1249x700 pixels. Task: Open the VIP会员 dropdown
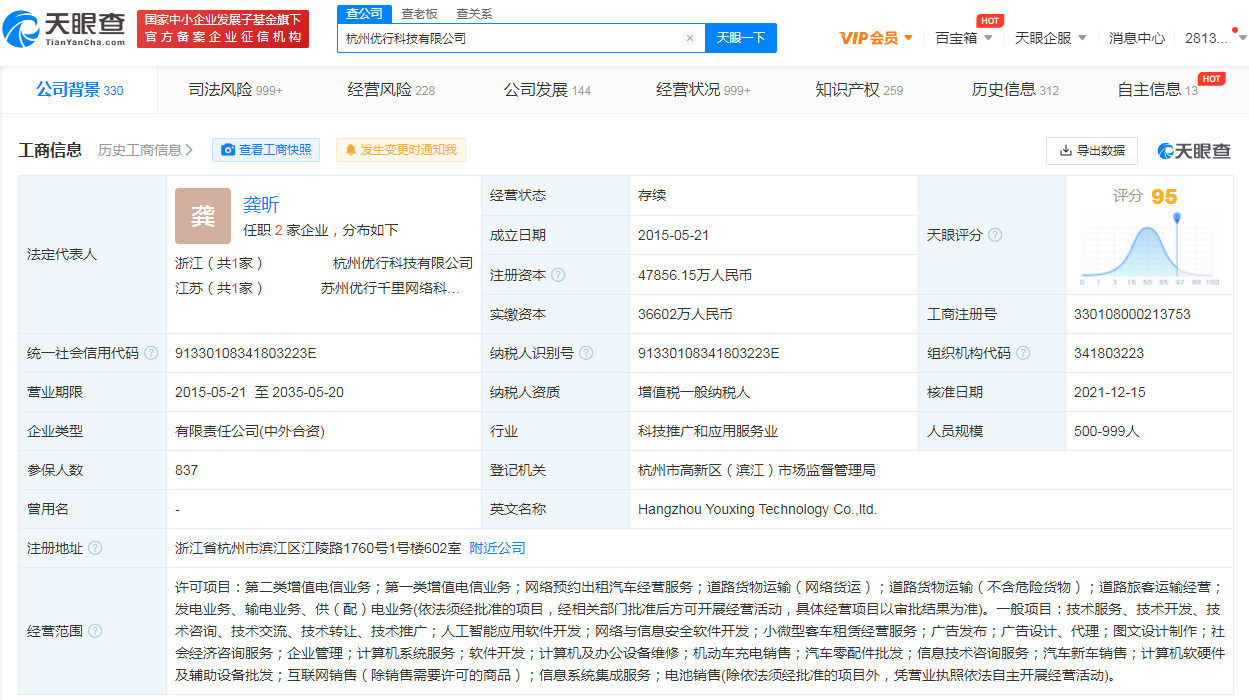(x=876, y=38)
